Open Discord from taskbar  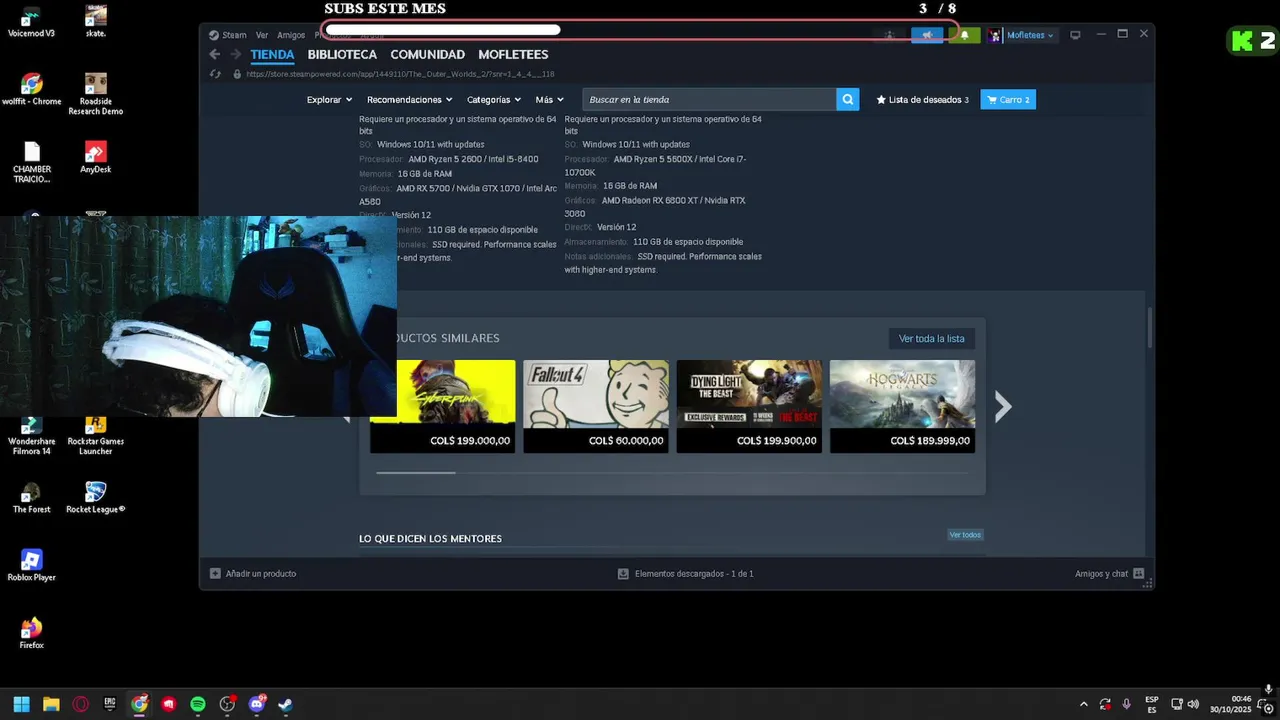[257, 704]
